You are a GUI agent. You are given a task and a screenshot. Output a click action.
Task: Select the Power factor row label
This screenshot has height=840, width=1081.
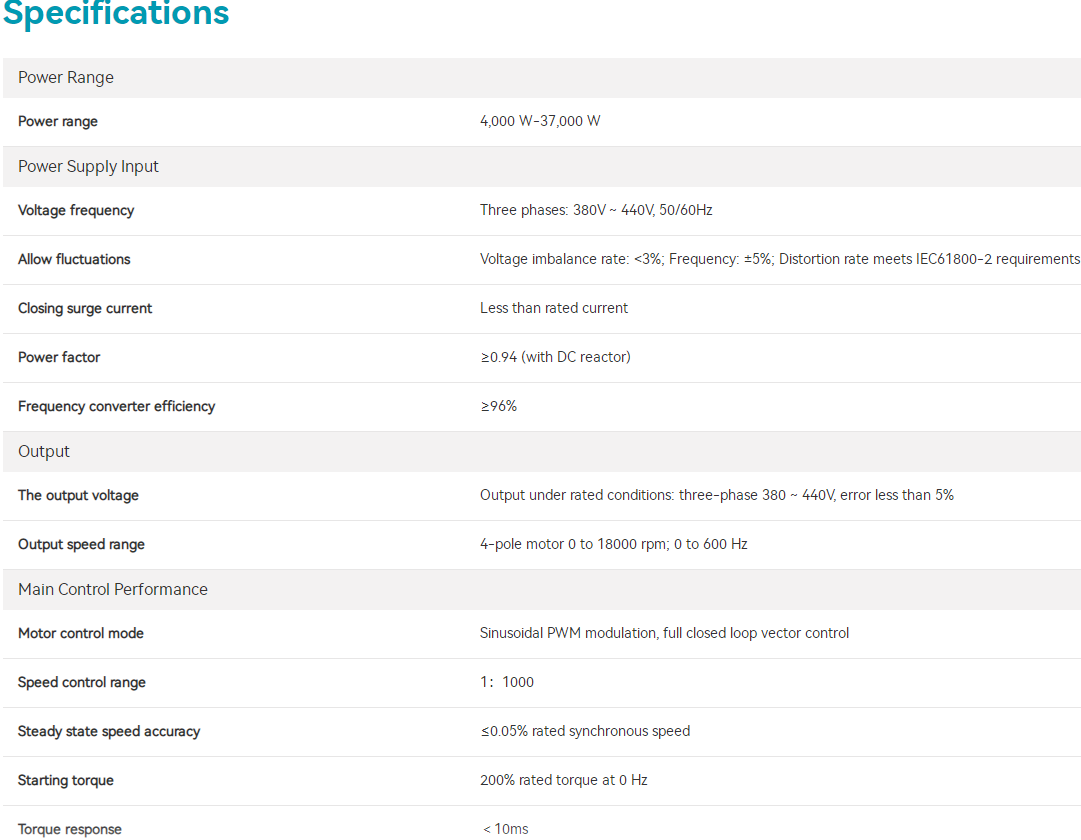tap(59, 358)
